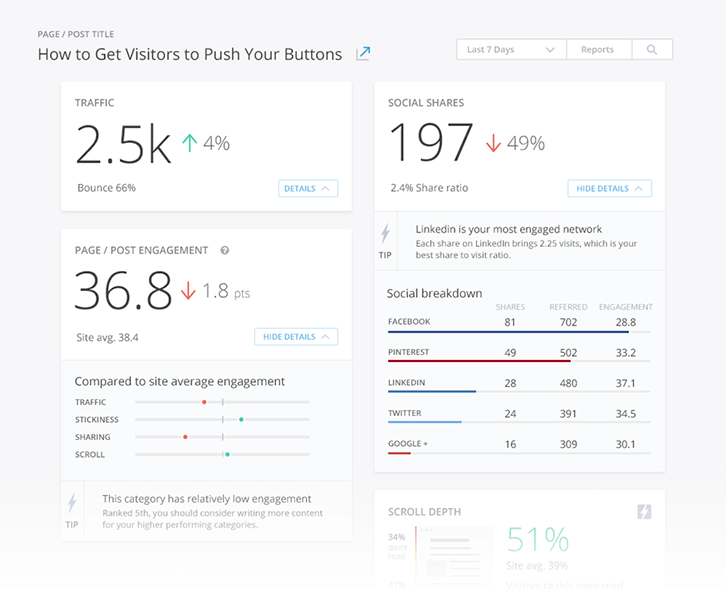Select the Twitter row in Social breakdown
Viewport: 726px width, 605px height.
[x=519, y=415]
